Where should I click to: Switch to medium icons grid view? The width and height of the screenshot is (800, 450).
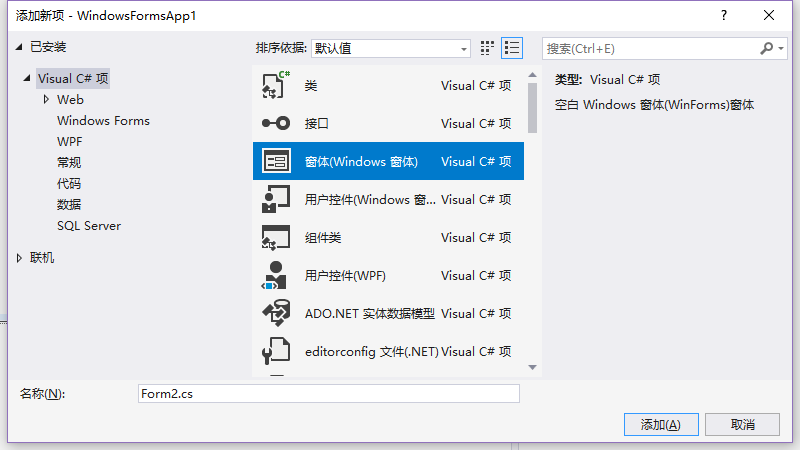point(487,48)
